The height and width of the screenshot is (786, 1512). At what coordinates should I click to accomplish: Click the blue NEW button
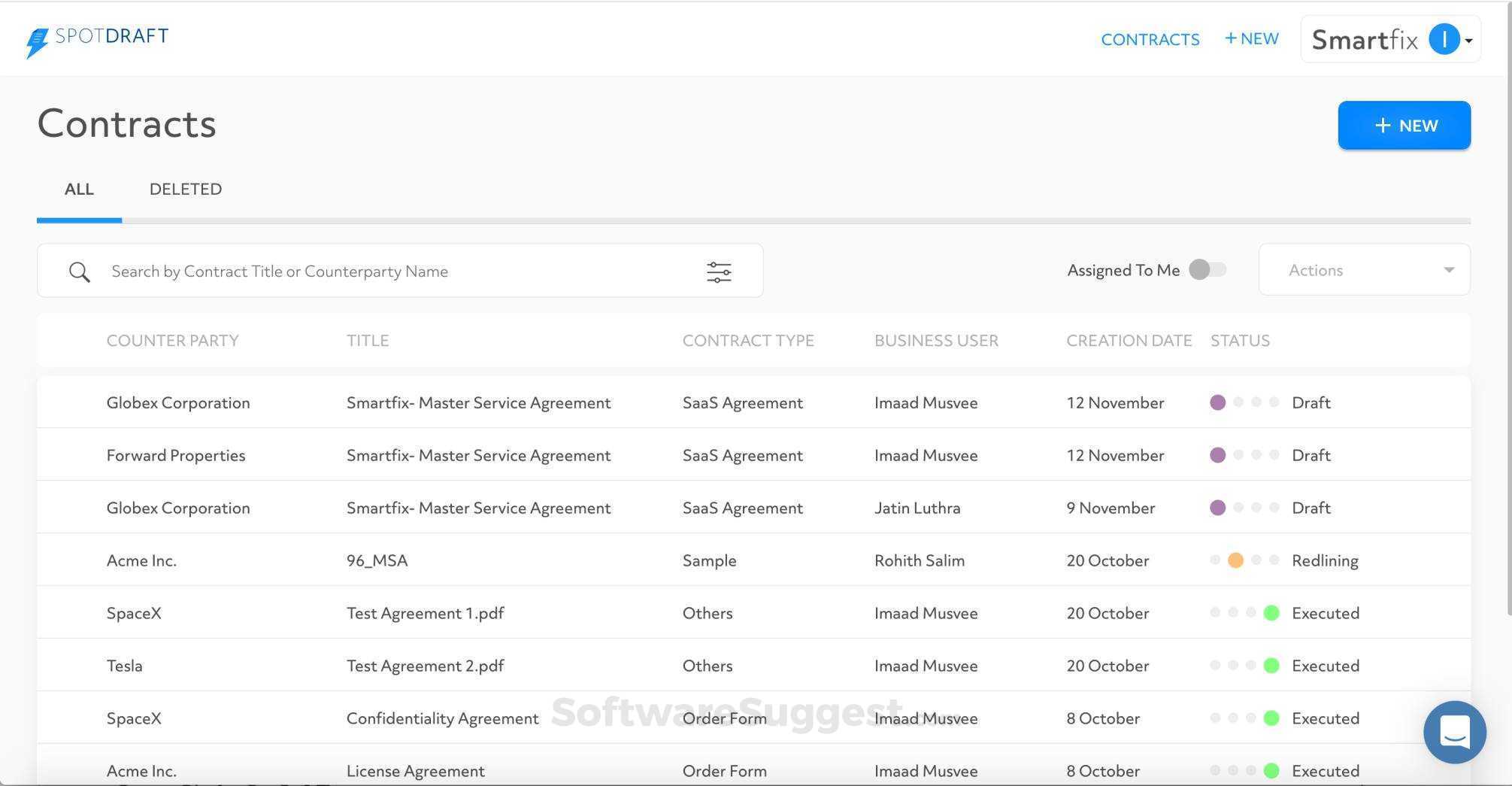[1403, 125]
